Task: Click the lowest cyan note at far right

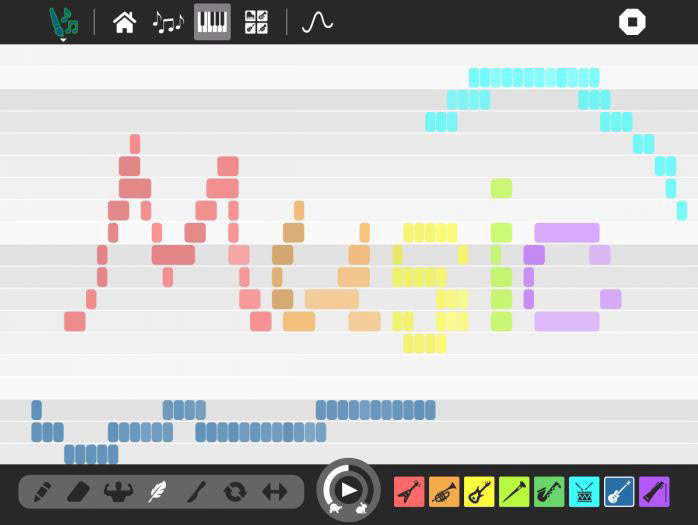Action: 682,210
